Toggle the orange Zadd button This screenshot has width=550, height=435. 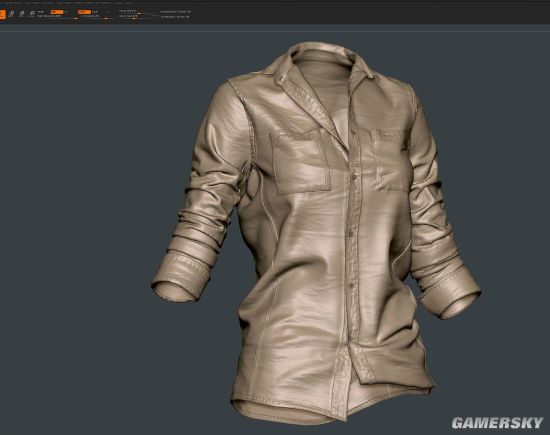click(84, 12)
